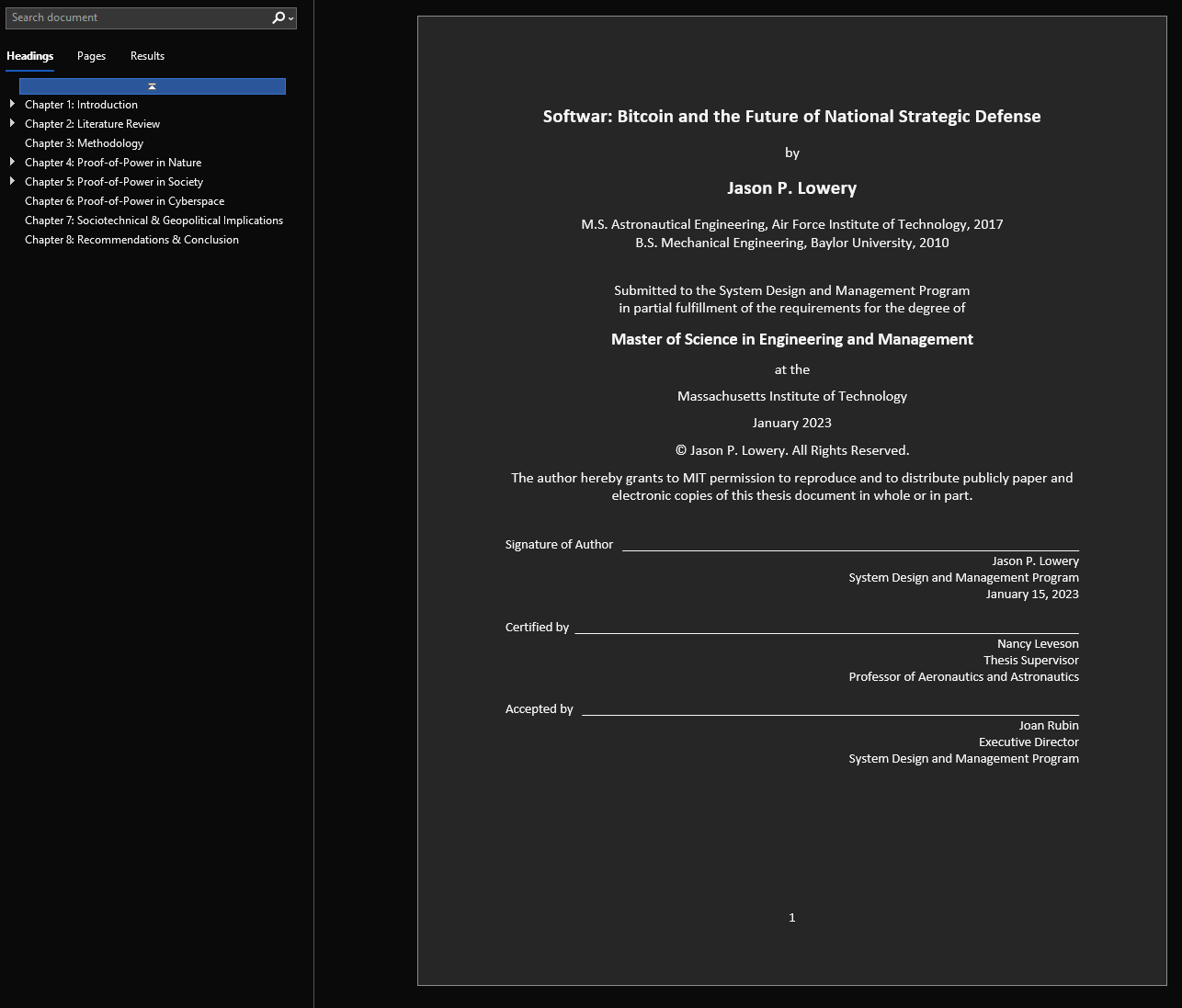The width and height of the screenshot is (1182, 1008).
Task: Click the jump-to-beginning bar in navigation pane
Action: [x=153, y=86]
